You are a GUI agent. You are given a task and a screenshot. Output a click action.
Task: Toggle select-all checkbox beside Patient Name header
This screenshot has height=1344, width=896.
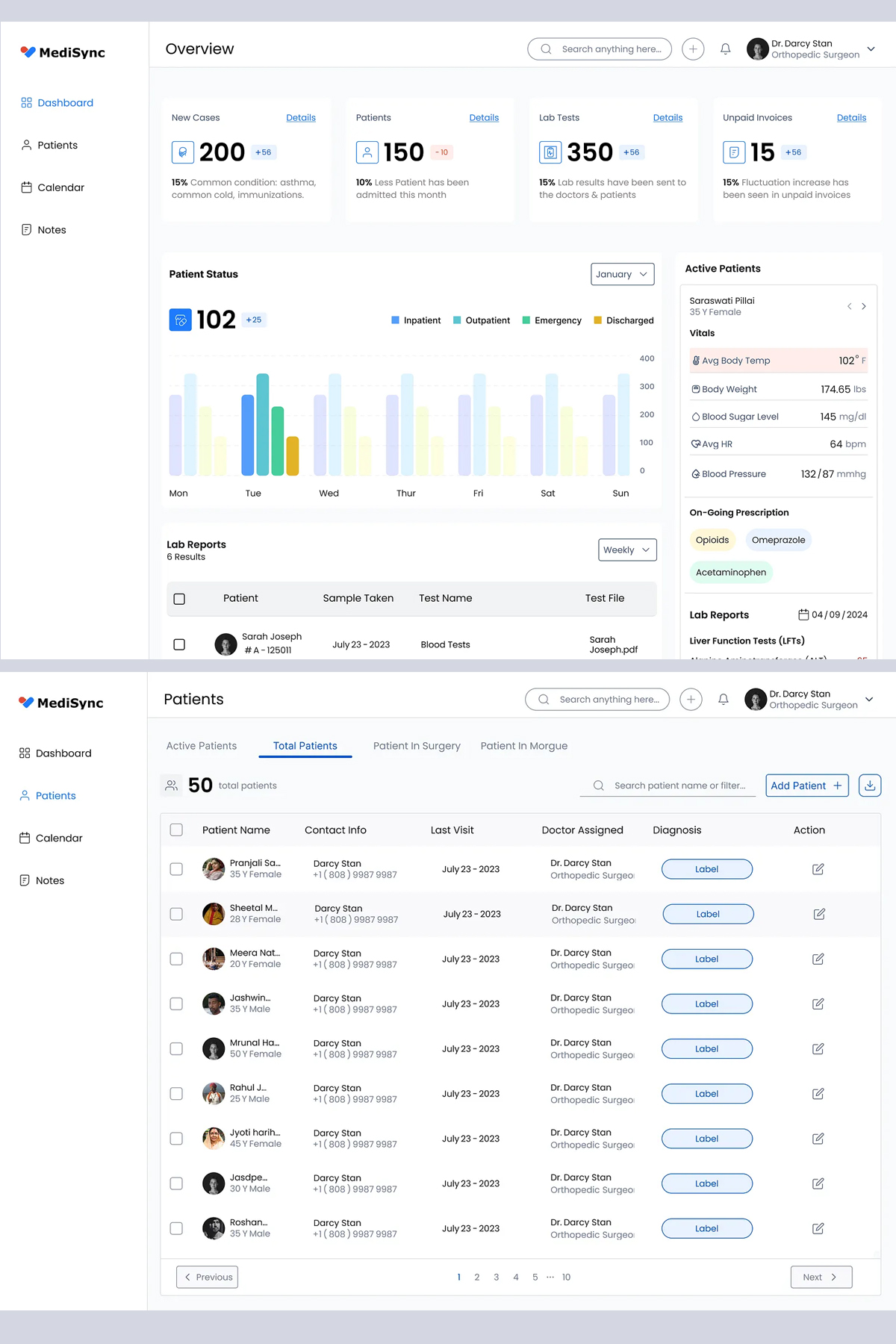click(x=176, y=830)
